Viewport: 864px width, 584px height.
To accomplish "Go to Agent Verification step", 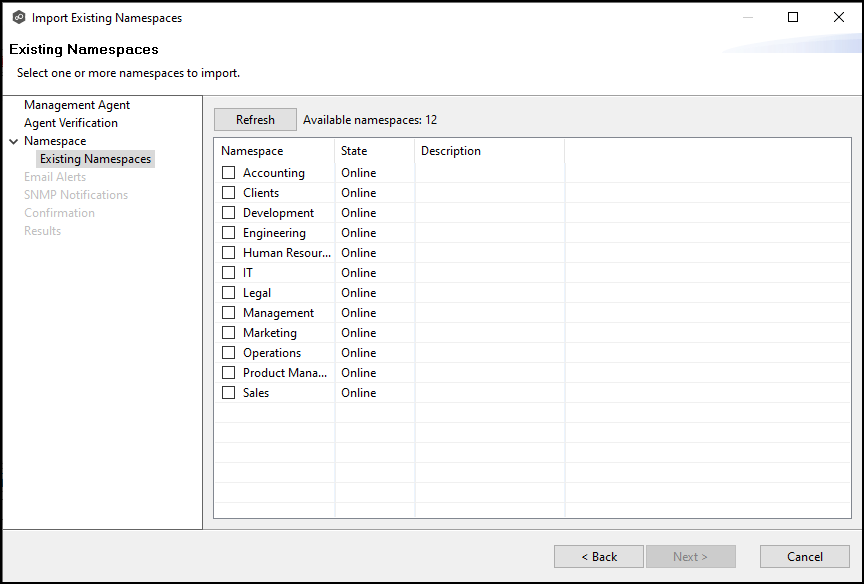I will click(71, 123).
